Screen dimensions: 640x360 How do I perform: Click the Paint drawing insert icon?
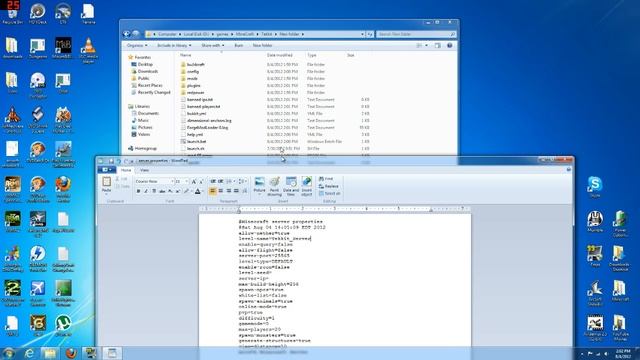click(x=274, y=186)
